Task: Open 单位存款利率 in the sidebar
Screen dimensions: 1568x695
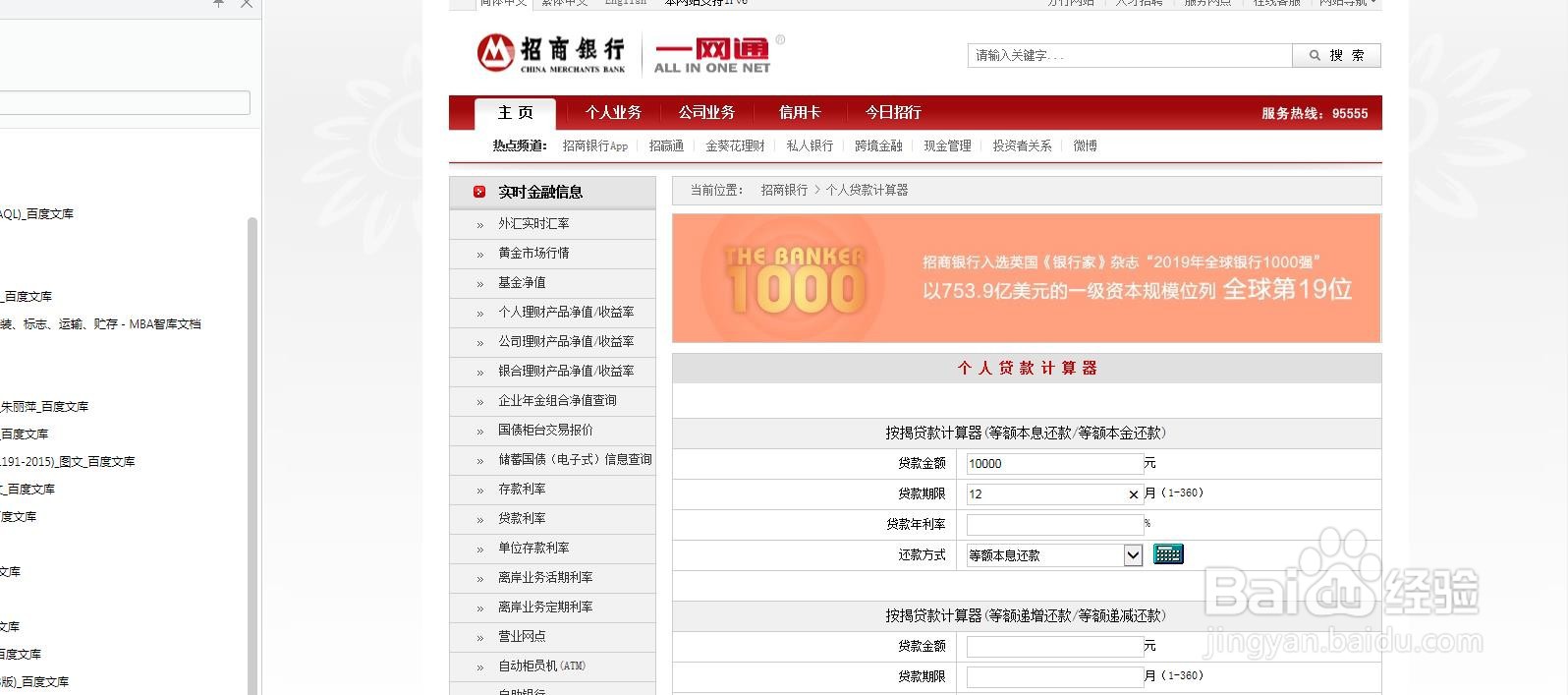Action: pos(533,549)
